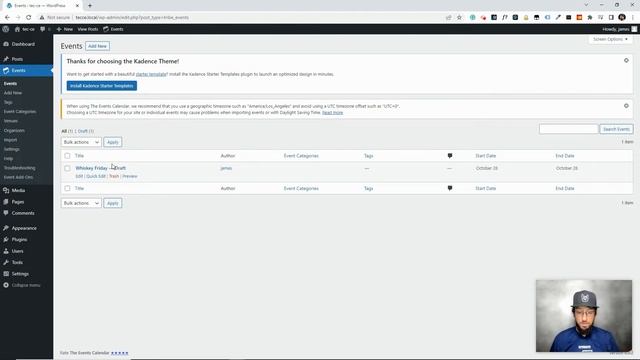Click the bottom Apply button
The width and height of the screenshot is (640, 360).
pyautogui.click(x=112, y=203)
